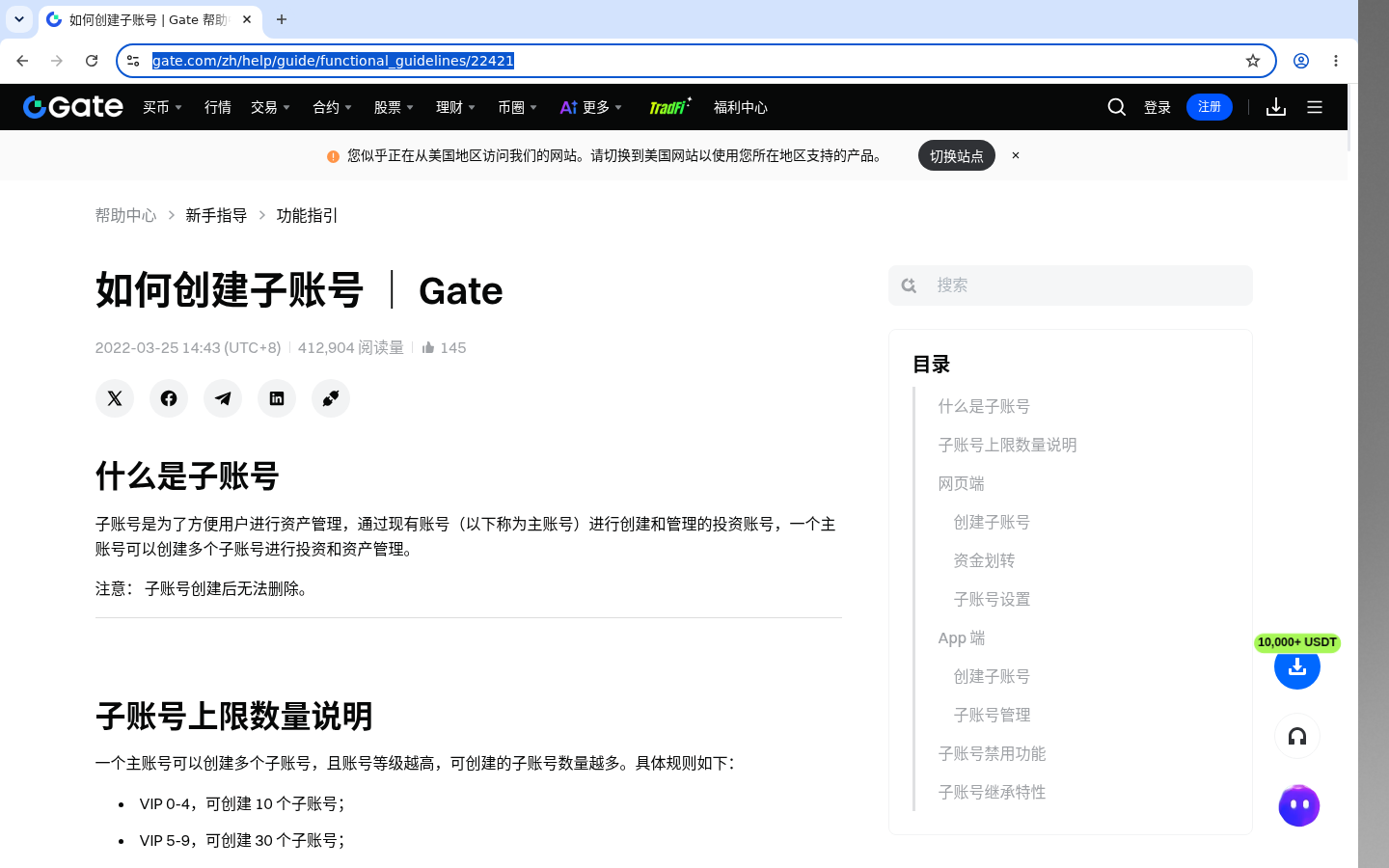Viewport: 1389px width, 868px height.
Task: Click the browser address bar URL
Action: pyautogui.click(x=333, y=61)
